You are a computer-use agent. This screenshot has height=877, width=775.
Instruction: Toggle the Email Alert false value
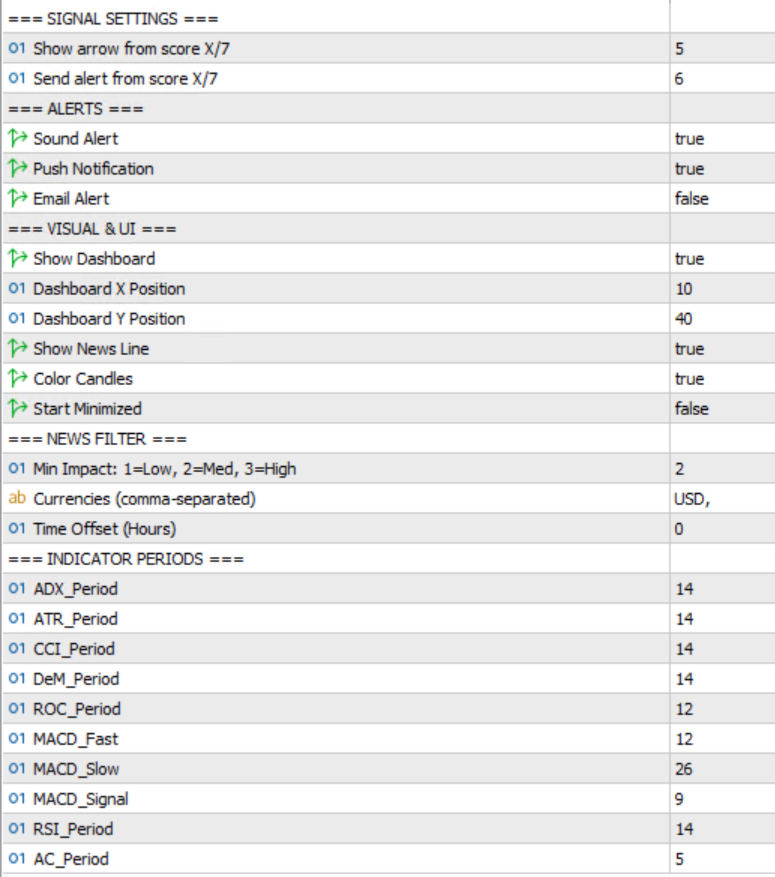tap(691, 199)
